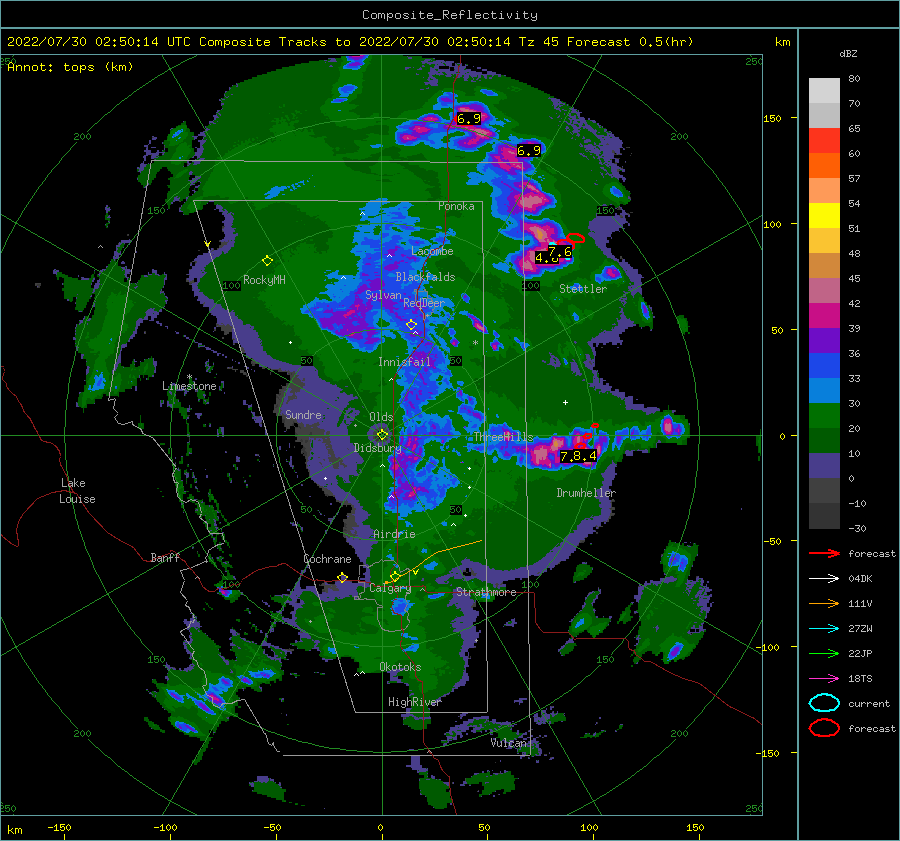This screenshot has width=900, height=841.
Task: Click the 'Composite_Reflectivity' title
Action: click(450, 15)
